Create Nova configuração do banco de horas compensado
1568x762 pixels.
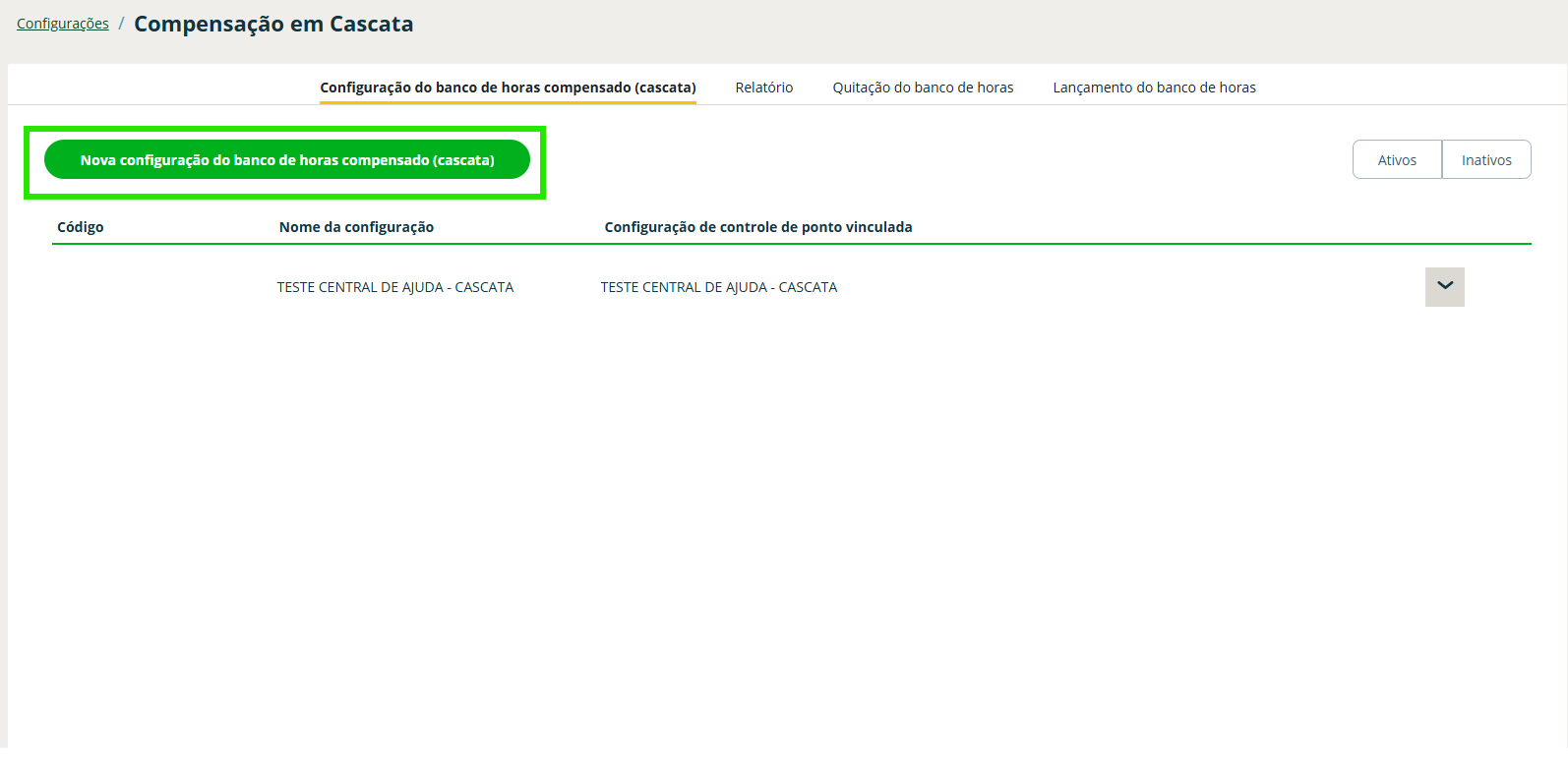(287, 159)
